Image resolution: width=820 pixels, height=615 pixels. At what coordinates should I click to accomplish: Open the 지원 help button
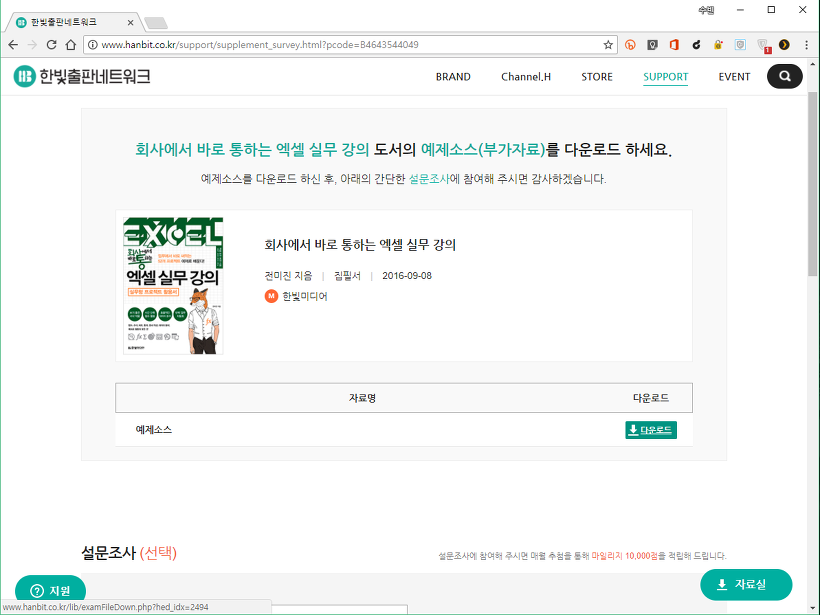[50, 590]
